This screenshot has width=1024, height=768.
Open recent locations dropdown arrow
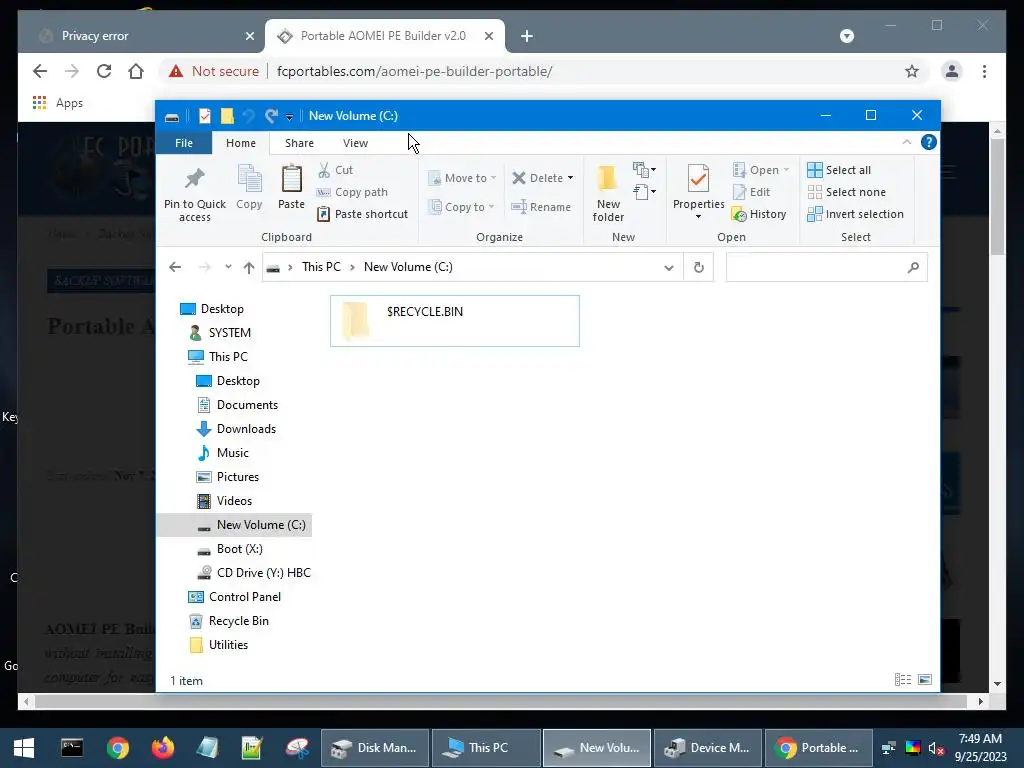(228, 267)
